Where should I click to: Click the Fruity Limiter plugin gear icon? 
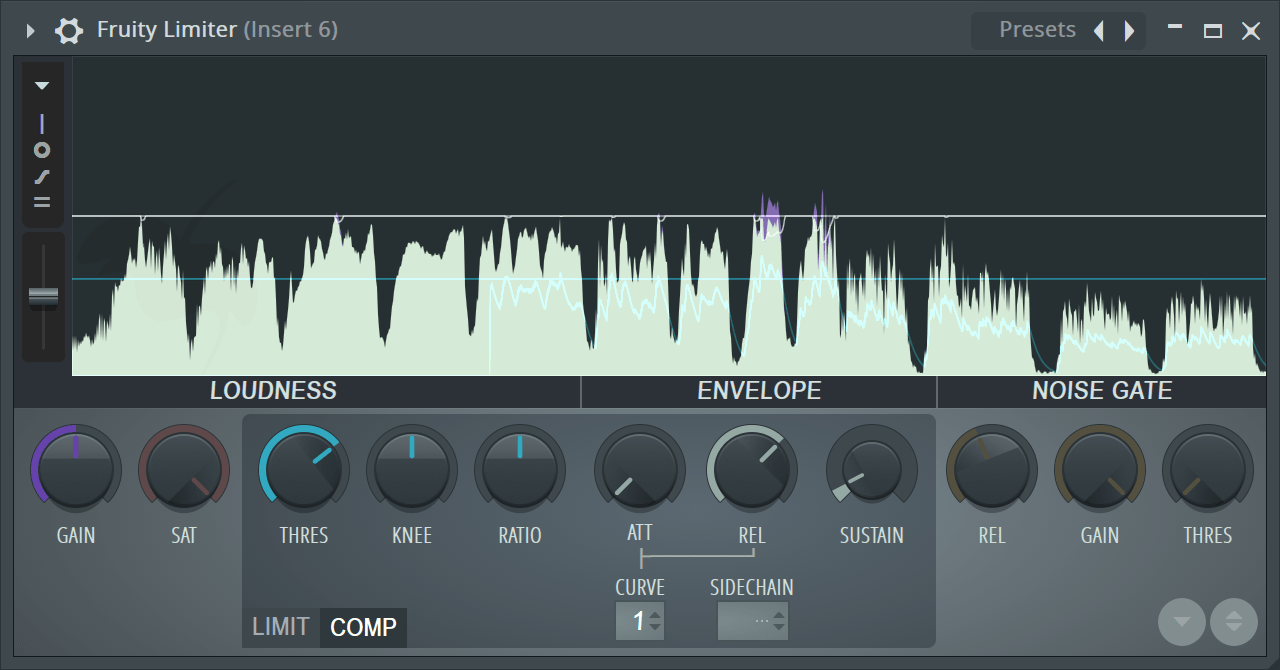(x=68, y=30)
